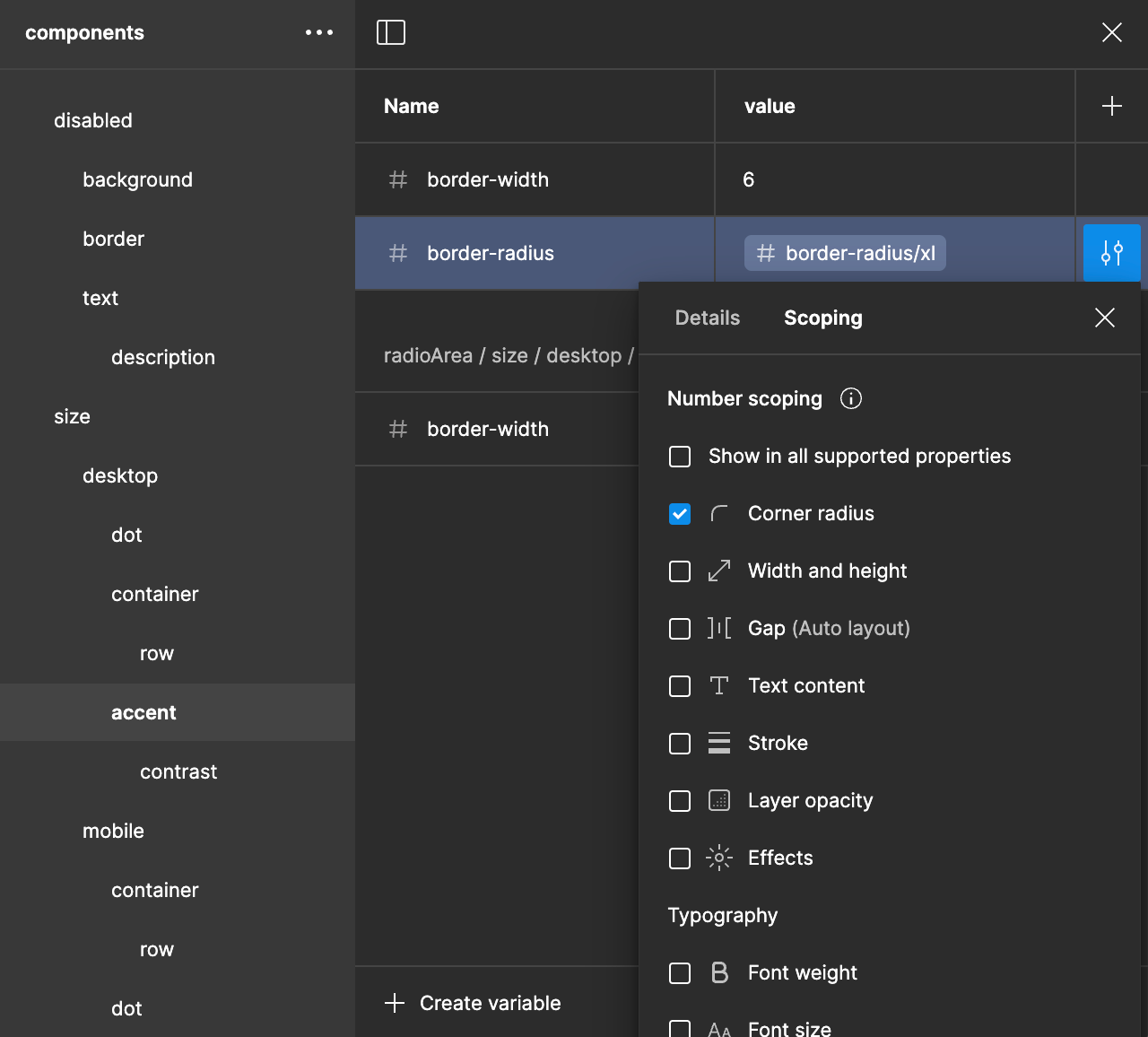
Task: Select the contrast group in sidebar
Action: pos(178,771)
